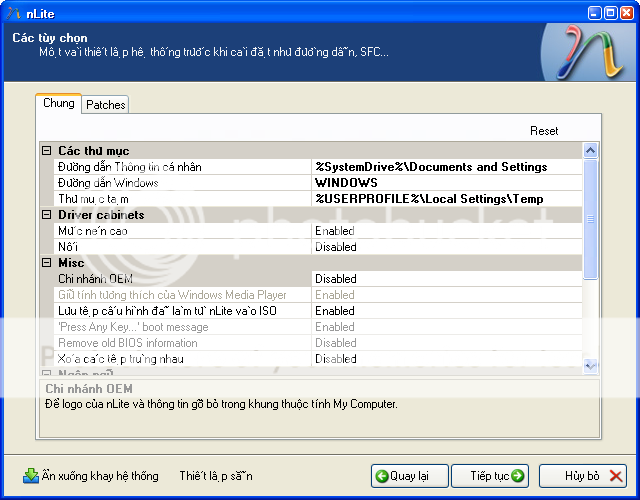Viewport: 640px width, 500px height.
Task: Click Ẩn xuống khay hệ thống
Action: point(91,476)
